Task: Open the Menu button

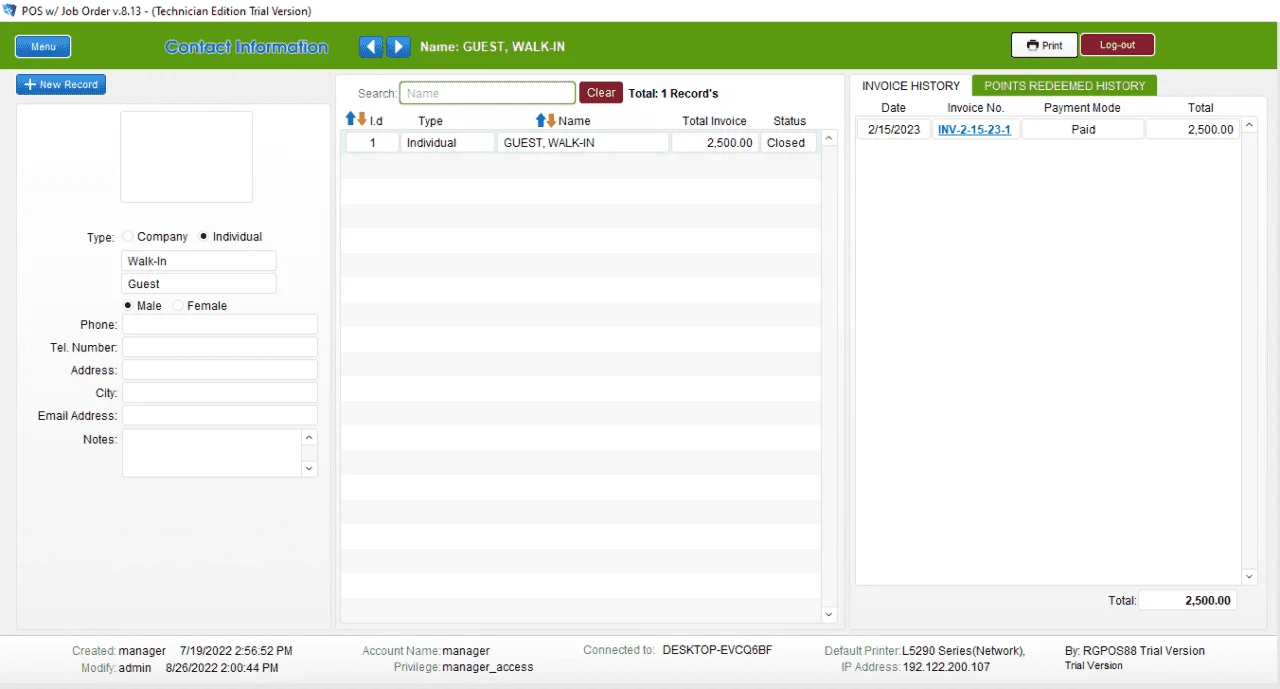Action: [43, 47]
